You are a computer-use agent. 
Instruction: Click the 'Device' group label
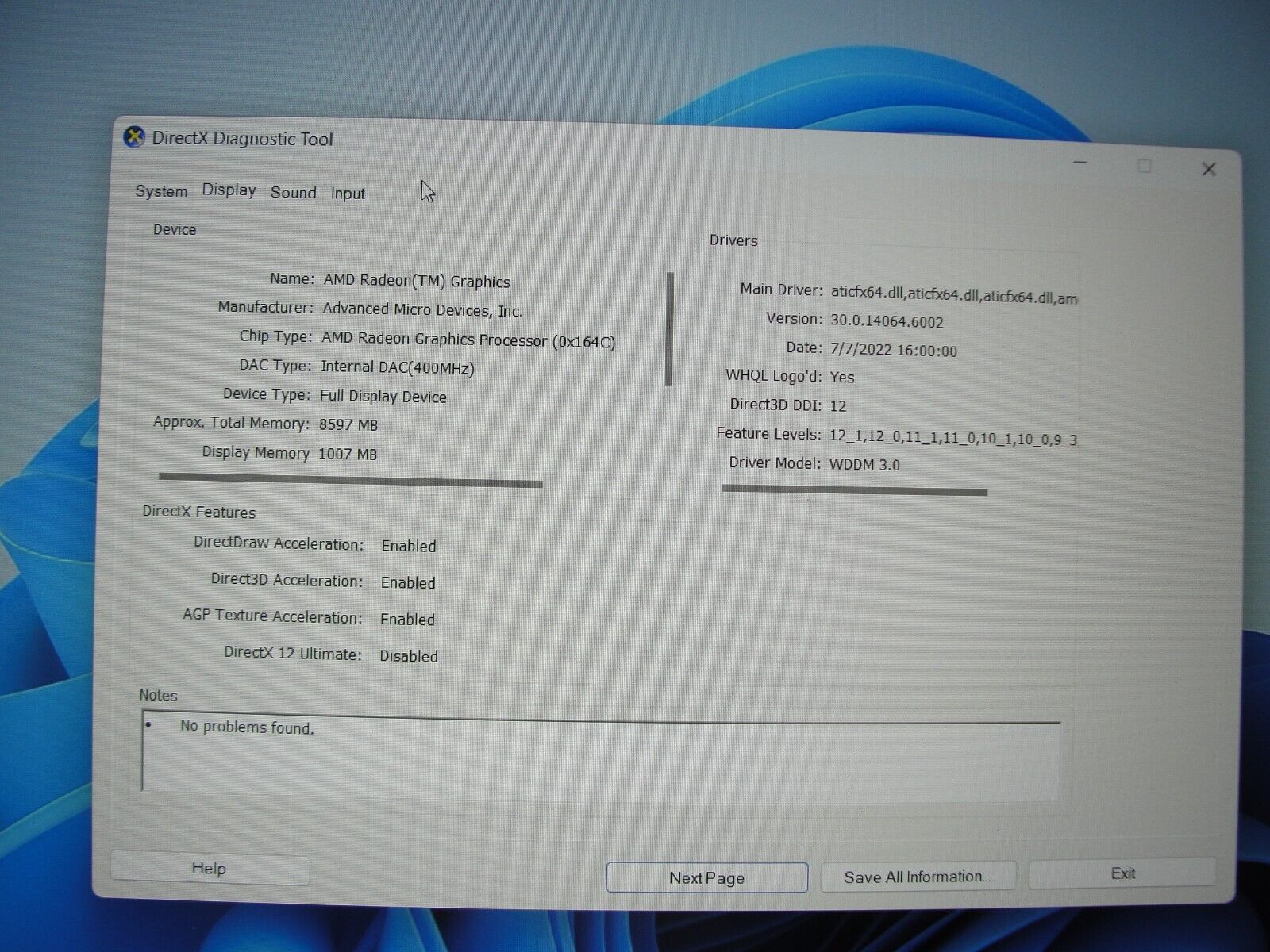point(175,229)
